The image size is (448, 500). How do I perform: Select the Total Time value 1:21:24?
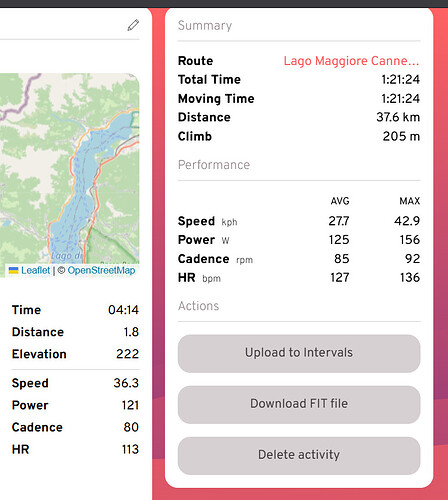(400, 80)
